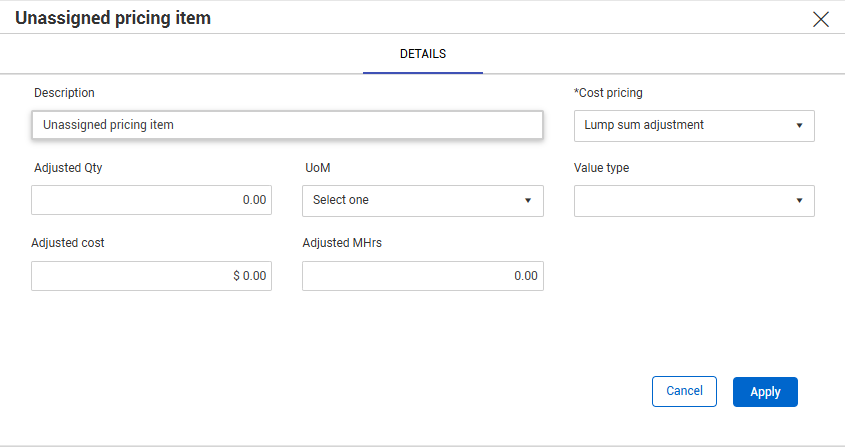Click the Description field label

(x=64, y=93)
